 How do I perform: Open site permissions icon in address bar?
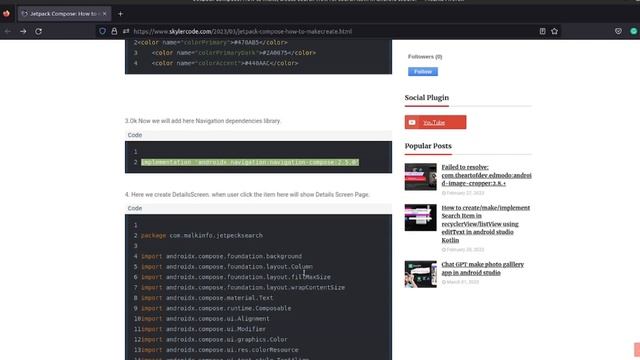(126, 31)
